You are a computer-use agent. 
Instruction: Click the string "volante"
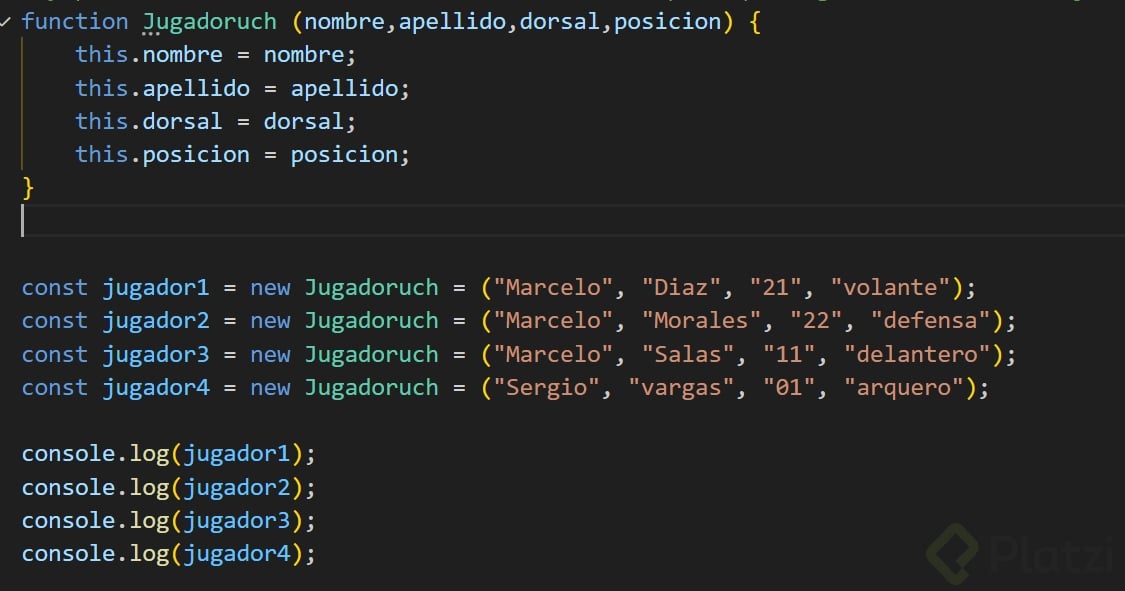point(890,288)
